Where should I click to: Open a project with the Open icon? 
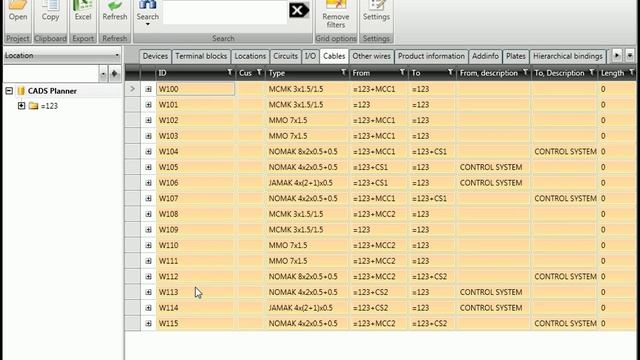(18, 11)
